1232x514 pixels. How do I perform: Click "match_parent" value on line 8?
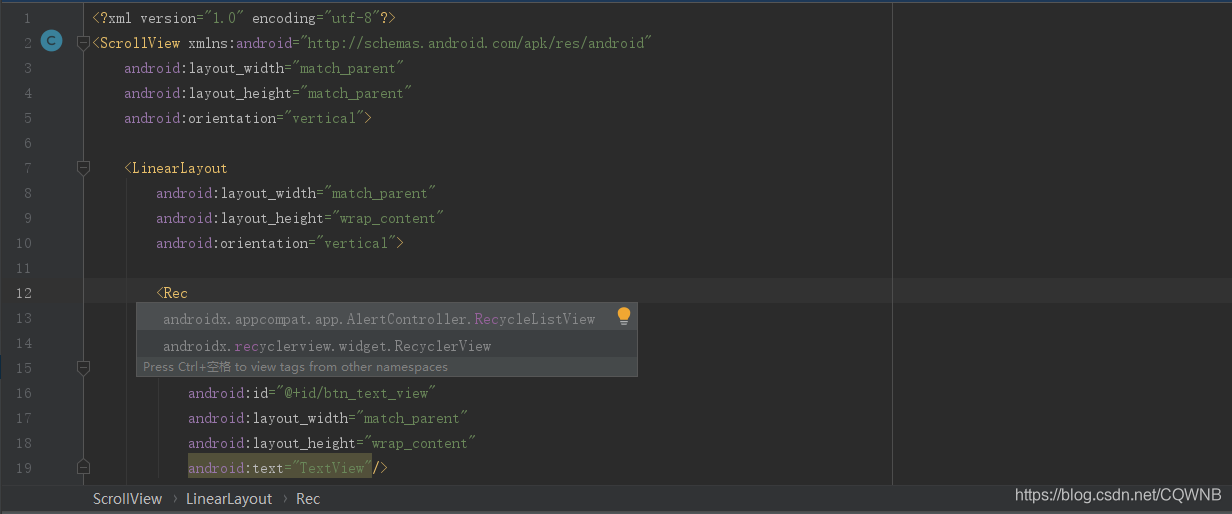[380, 193]
